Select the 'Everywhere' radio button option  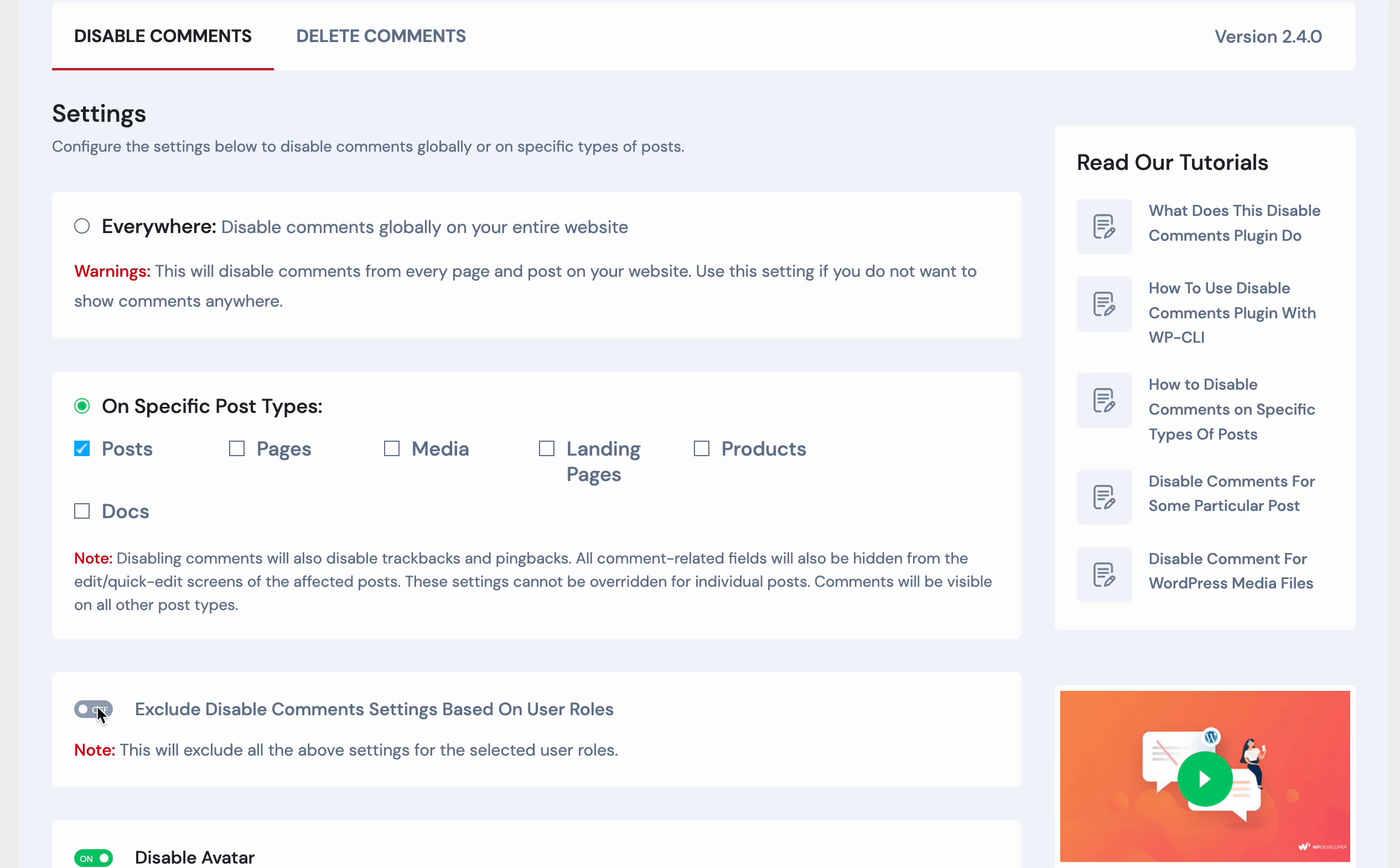[82, 226]
